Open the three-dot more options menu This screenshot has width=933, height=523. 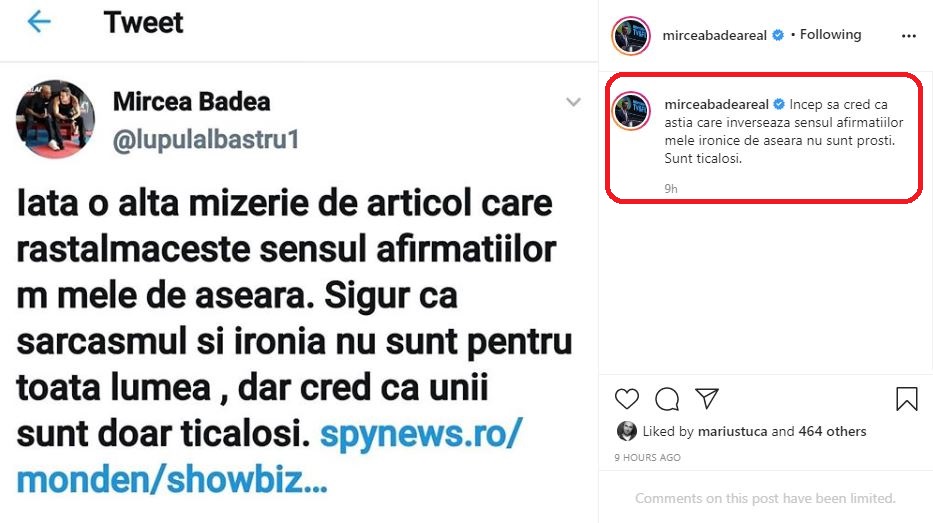(909, 36)
